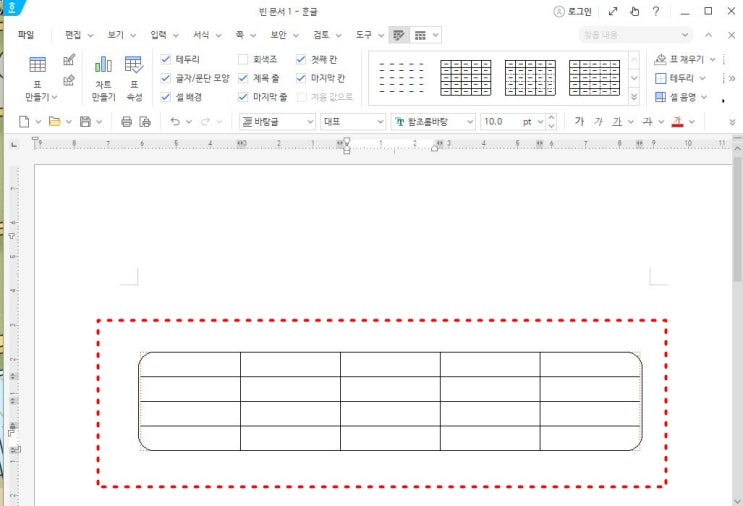743x506 pixels.
Task: Open 표 속성 table properties
Action: [134, 64]
